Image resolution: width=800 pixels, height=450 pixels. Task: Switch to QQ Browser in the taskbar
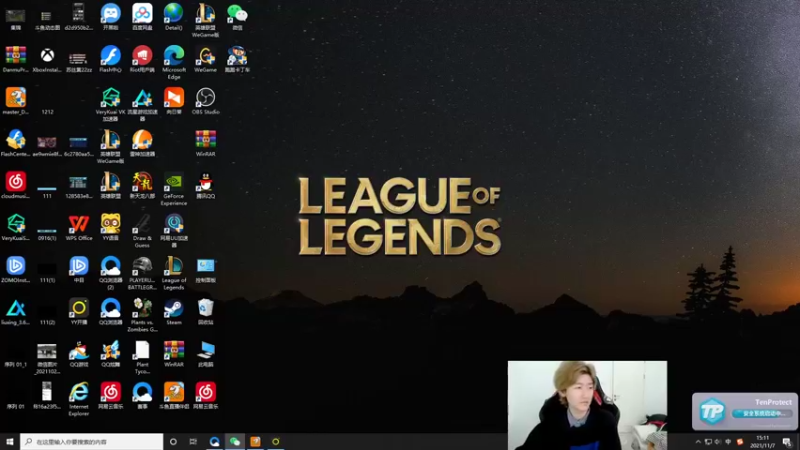click(214, 441)
